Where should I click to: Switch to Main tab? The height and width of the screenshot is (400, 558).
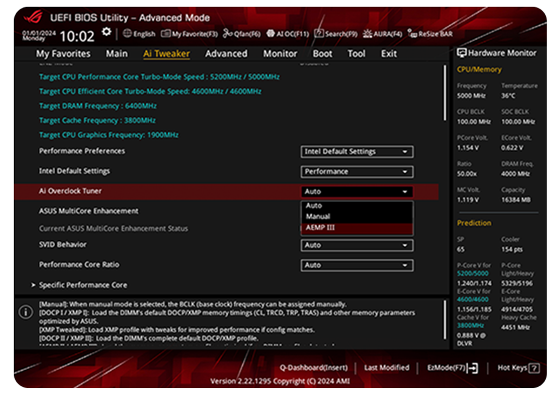point(117,54)
